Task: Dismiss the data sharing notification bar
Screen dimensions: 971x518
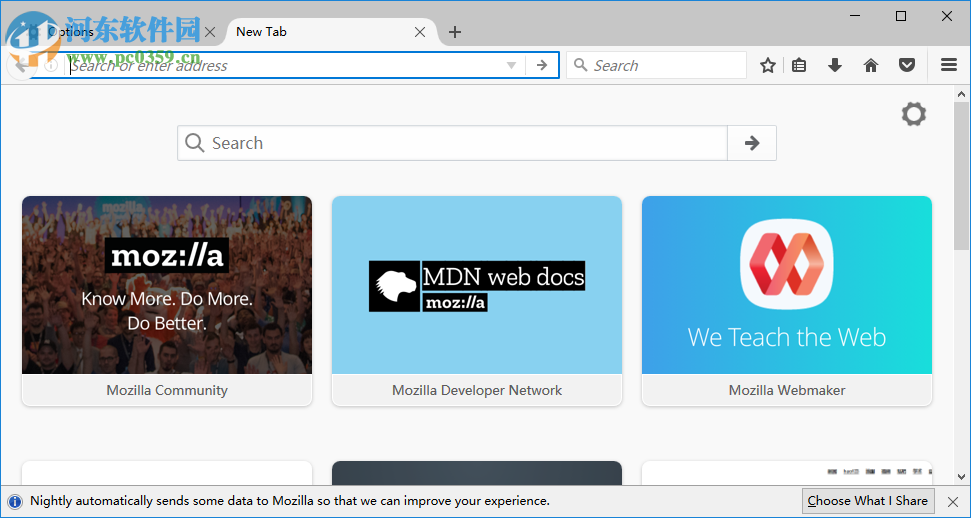Action: coord(953,501)
